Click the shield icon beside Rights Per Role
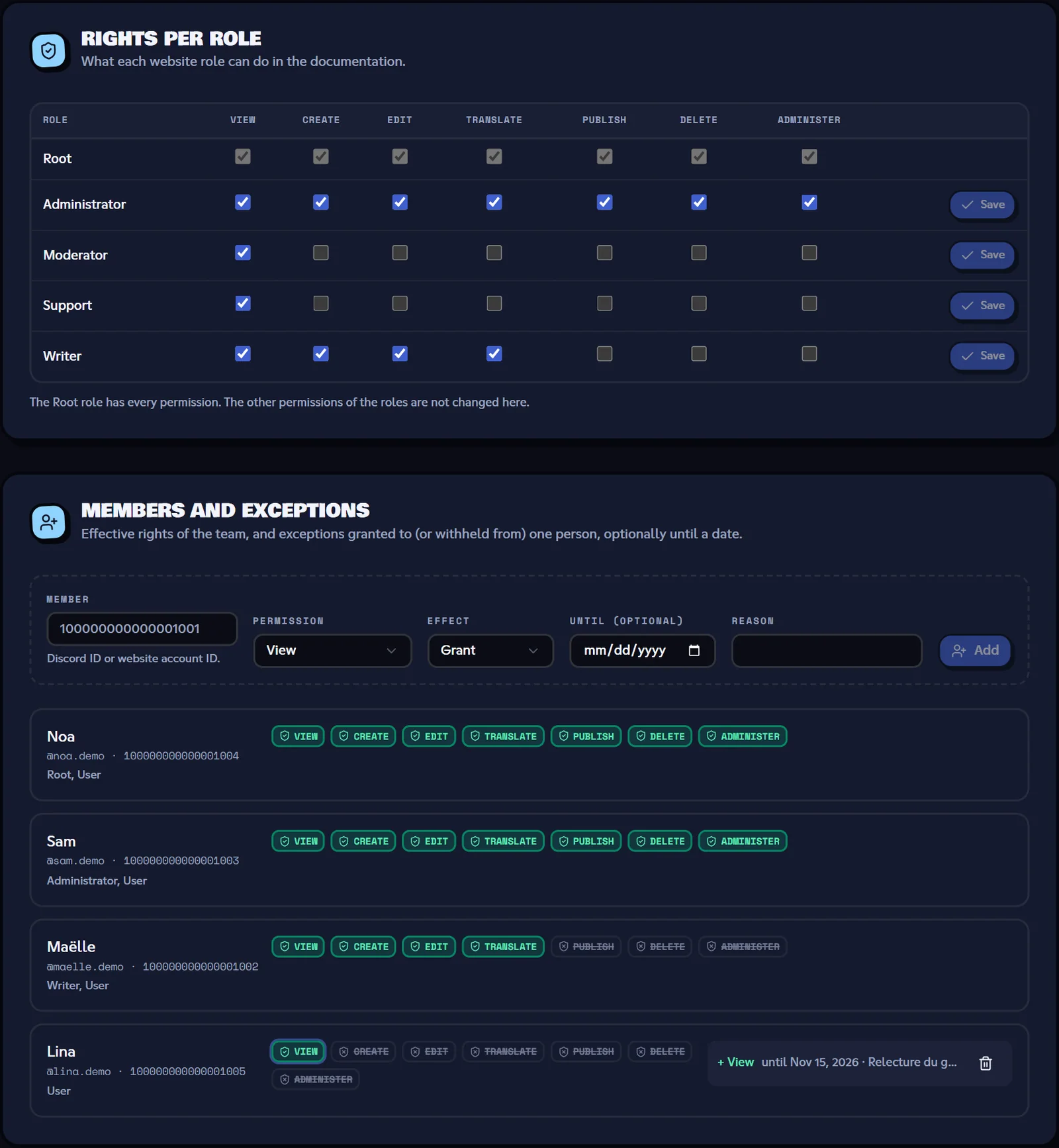Viewport: 1059px width, 1148px height. 48,50
